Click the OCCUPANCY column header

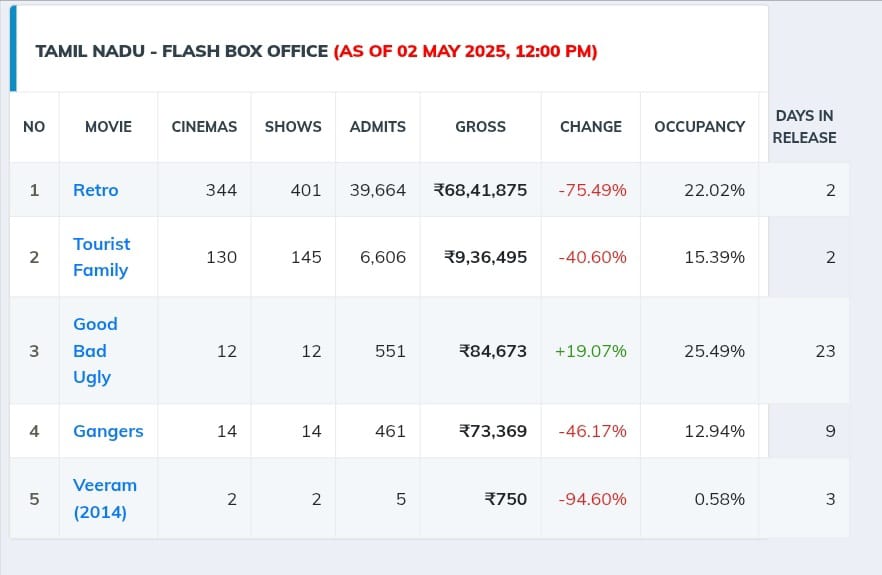(700, 127)
